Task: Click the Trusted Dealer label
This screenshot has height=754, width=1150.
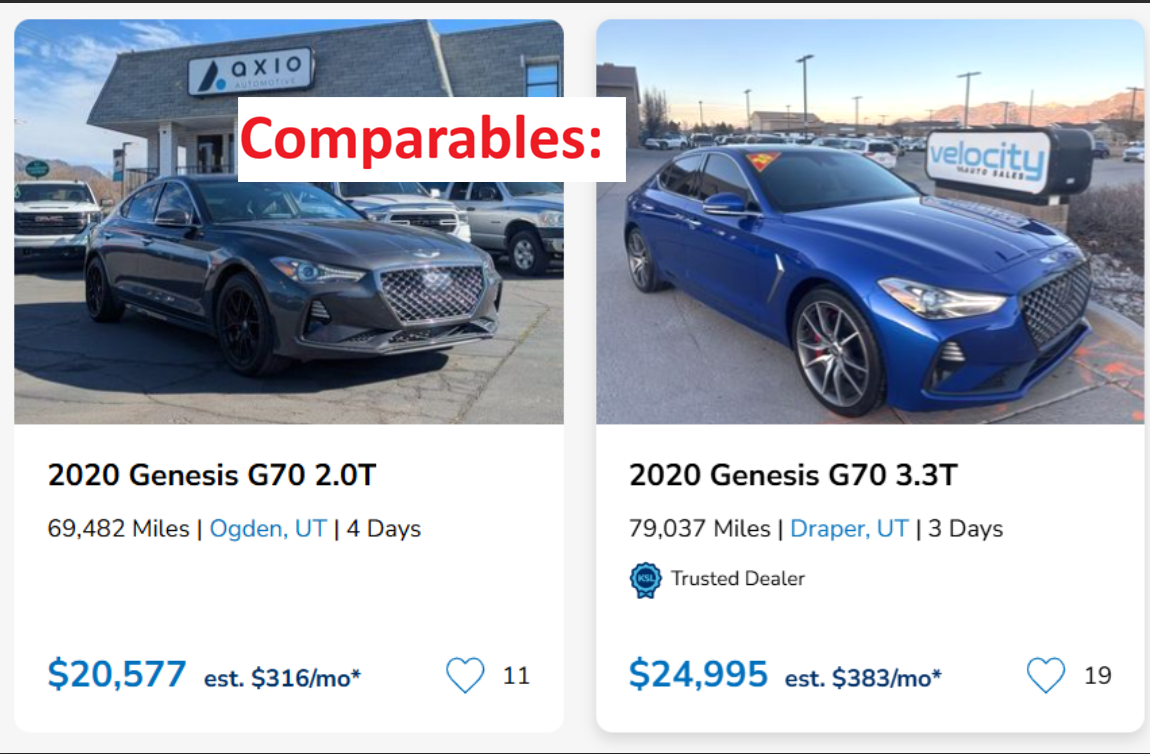Action: click(x=737, y=579)
